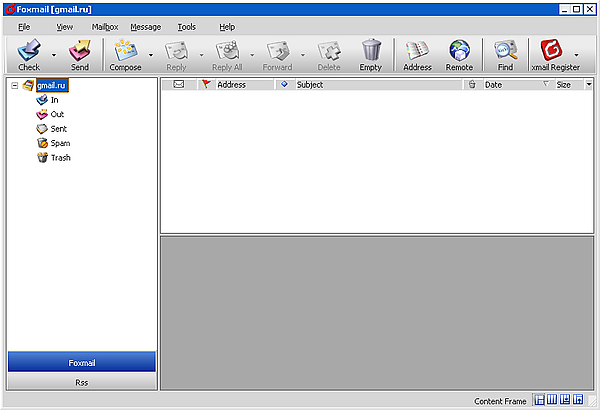Click the Foxmail panel button
Screen dimensions: 600x410
(x=82, y=362)
